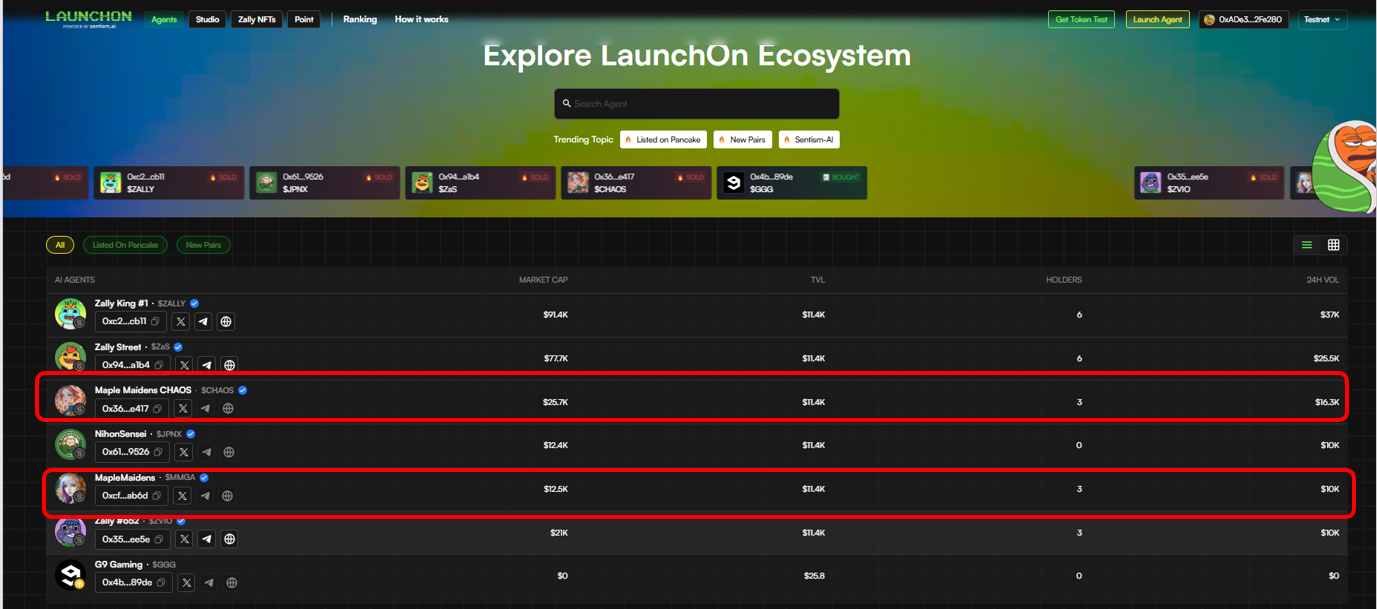Viewport: 1377px width, 609px height.
Task: Open the Agents nav tab
Action: [x=164, y=19]
